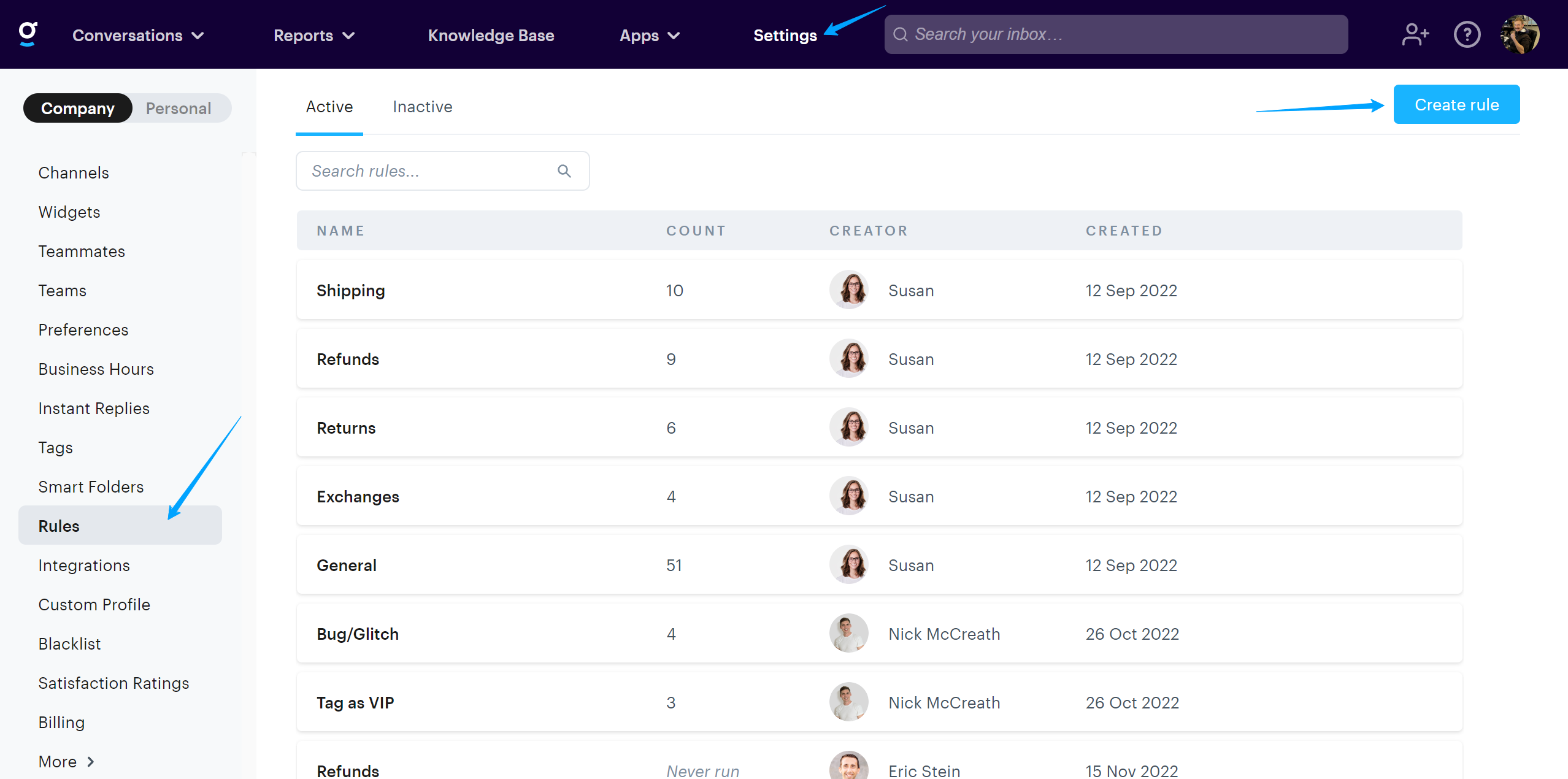The image size is (1568, 779).
Task: Click Nick McCreath's avatar in Bug/Glitch row
Action: point(849,634)
